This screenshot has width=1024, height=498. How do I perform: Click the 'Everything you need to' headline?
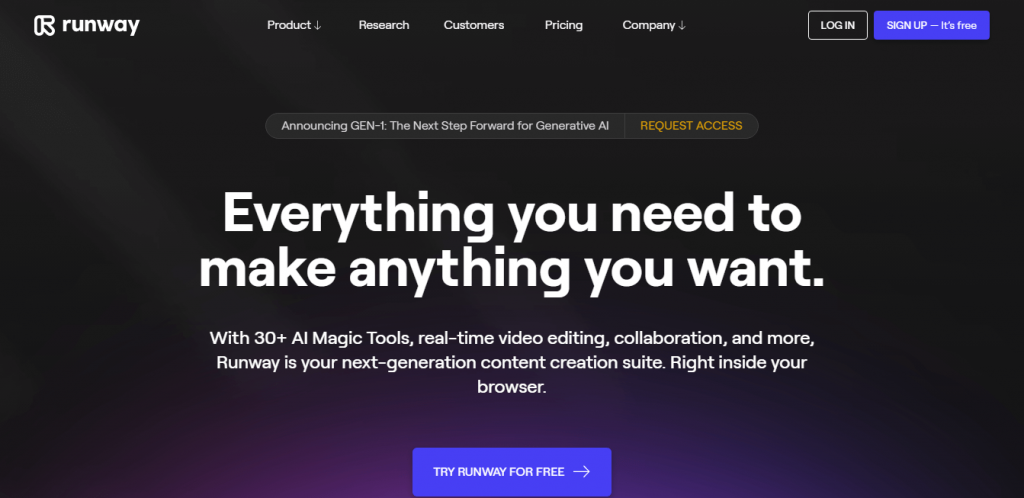coord(512,215)
